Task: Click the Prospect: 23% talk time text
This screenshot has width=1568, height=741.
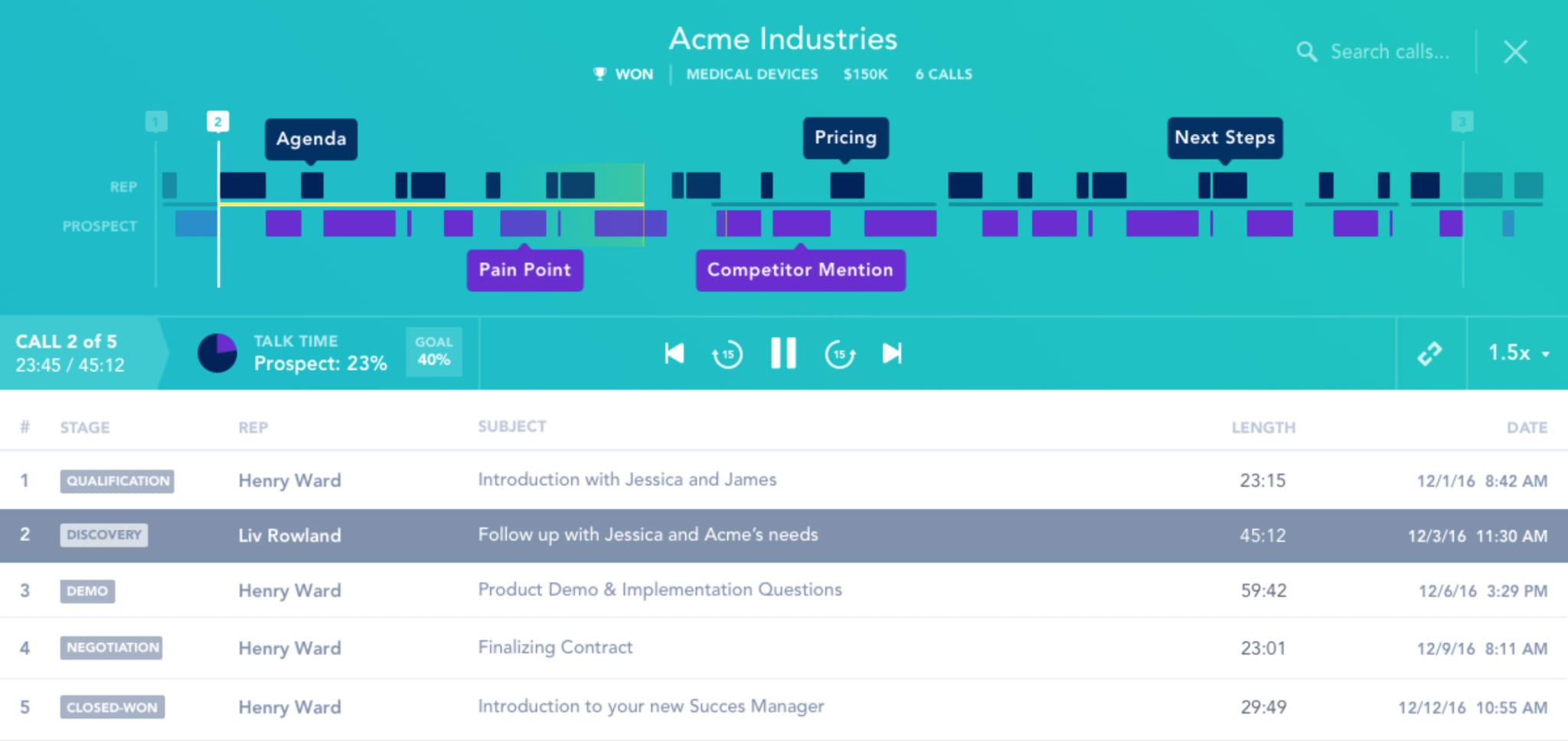Action: 320,364
